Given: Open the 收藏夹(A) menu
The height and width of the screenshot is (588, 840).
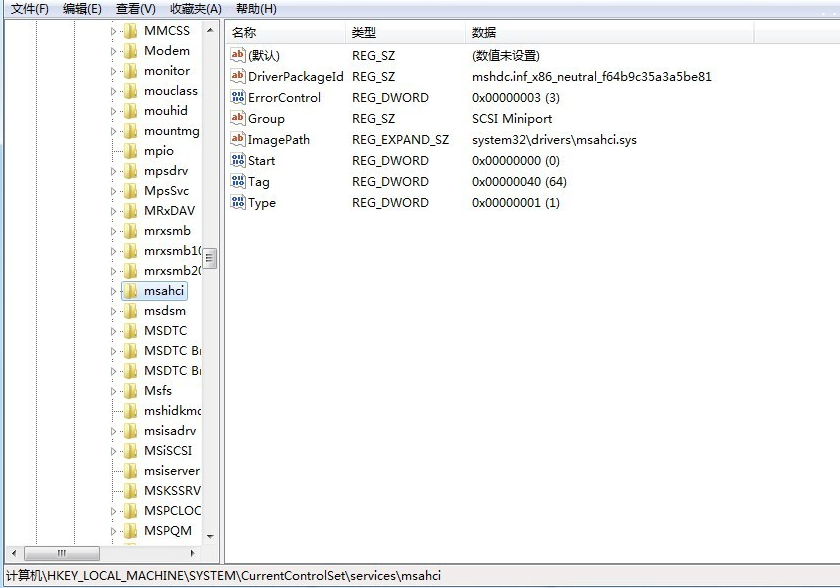Looking at the screenshot, I should click(x=196, y=9).
